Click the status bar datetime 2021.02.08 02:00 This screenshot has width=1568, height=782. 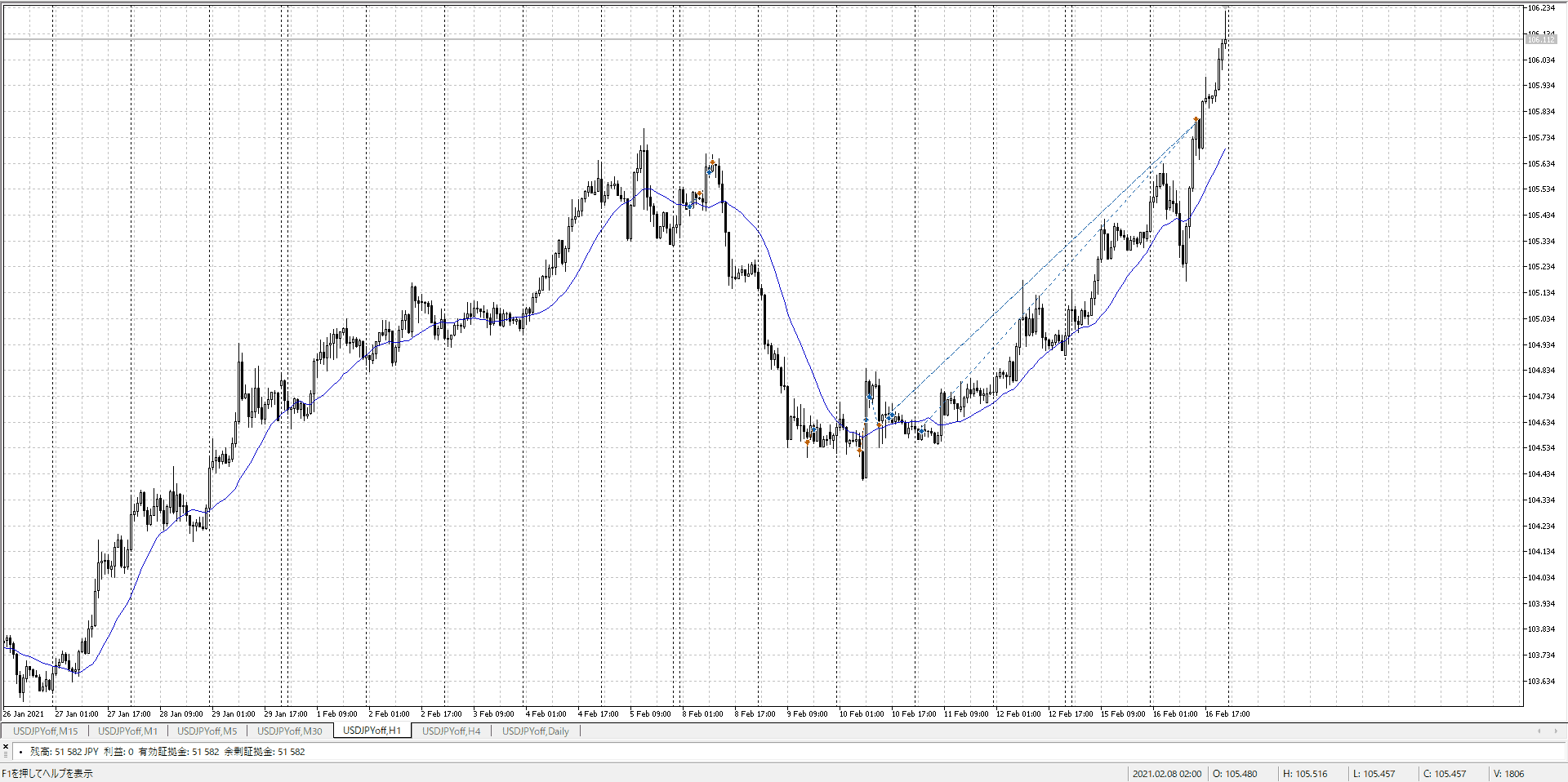pyautogui.click(x=1166, y=774)
